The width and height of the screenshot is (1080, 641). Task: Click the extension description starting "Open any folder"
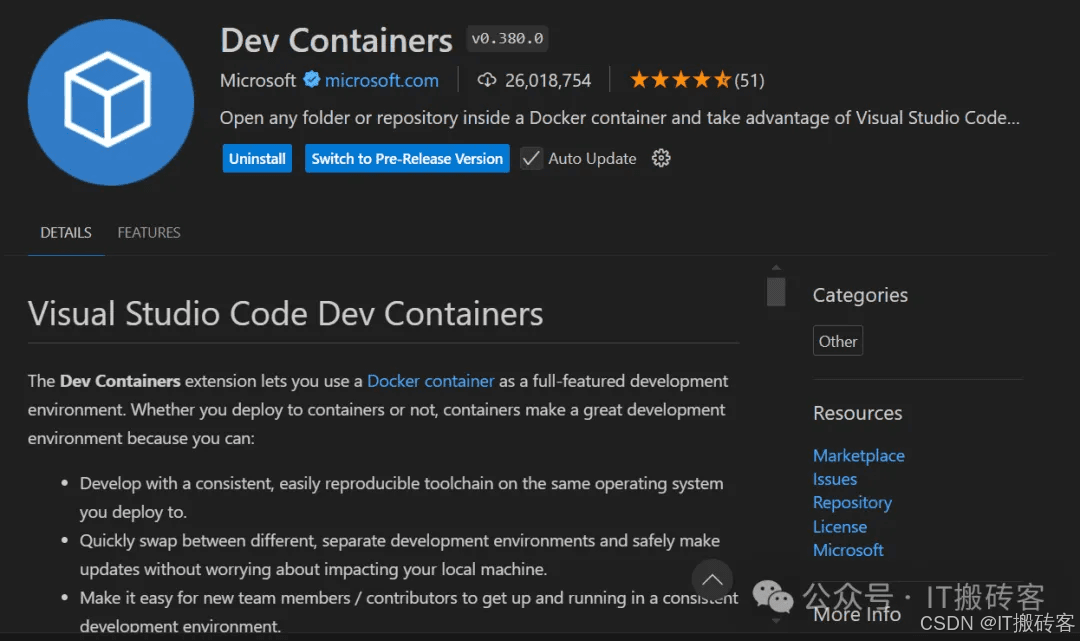(619, 118)
